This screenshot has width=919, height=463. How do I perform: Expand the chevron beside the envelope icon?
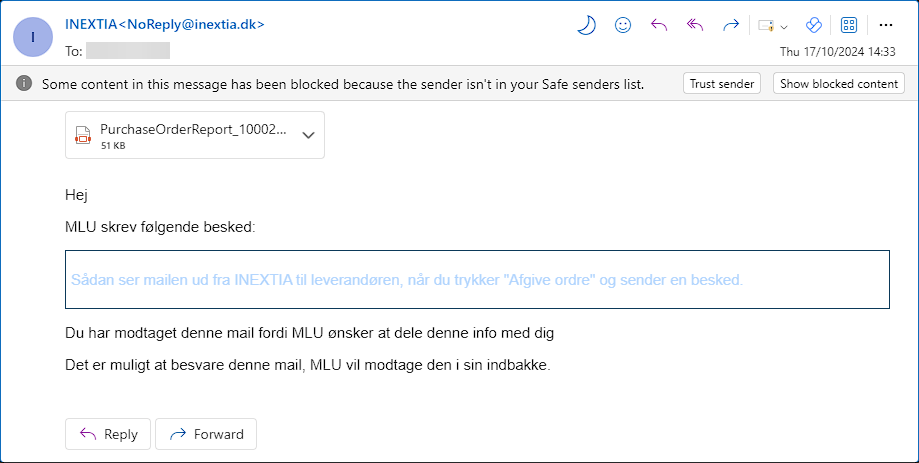point(784,27)
